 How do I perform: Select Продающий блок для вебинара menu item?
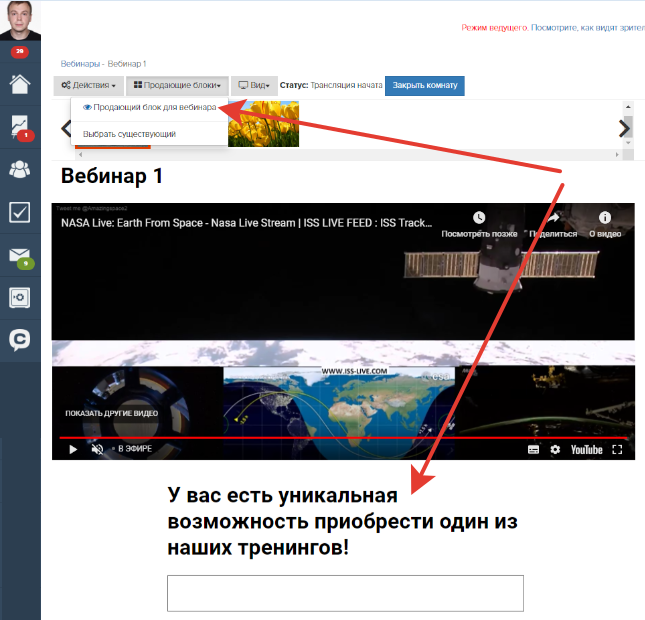click(x=150, y=107)
